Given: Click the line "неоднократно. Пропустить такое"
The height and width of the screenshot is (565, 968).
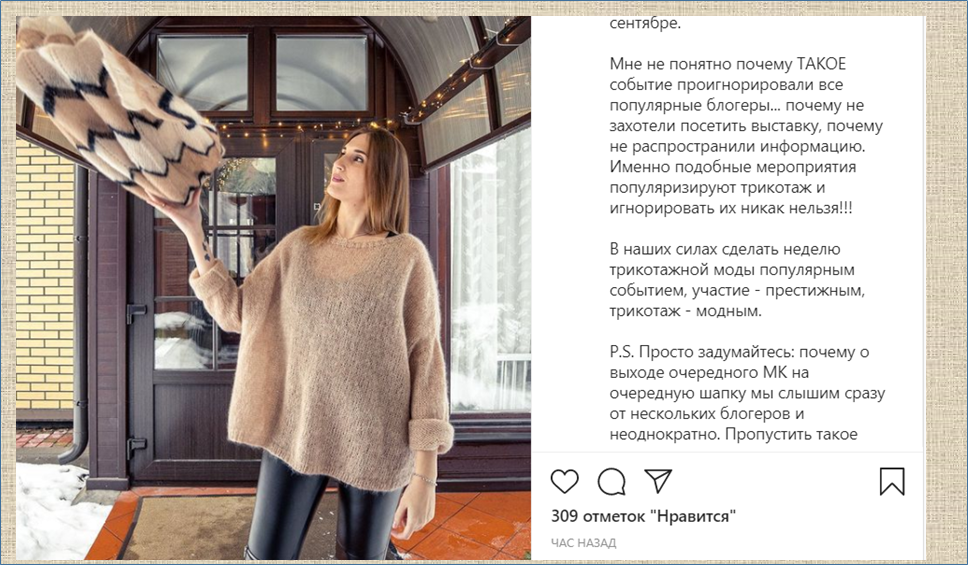Looking at the screenshot, I should [x=733, y=434].
